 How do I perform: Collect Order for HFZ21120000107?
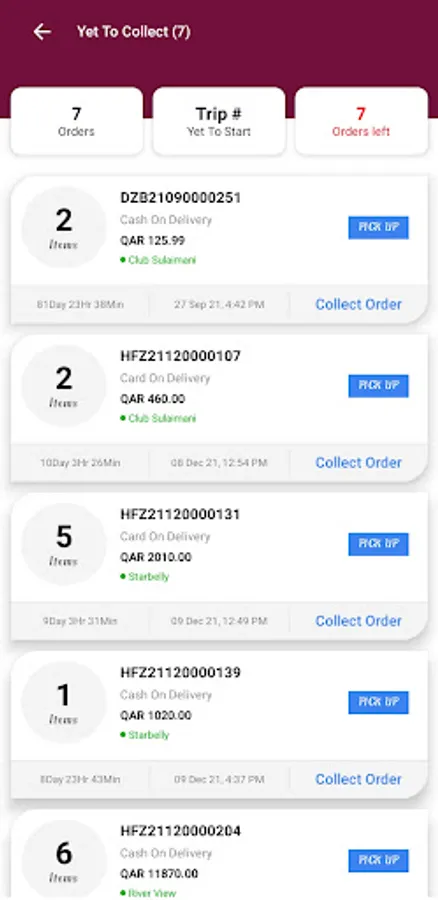coord(358,463)
